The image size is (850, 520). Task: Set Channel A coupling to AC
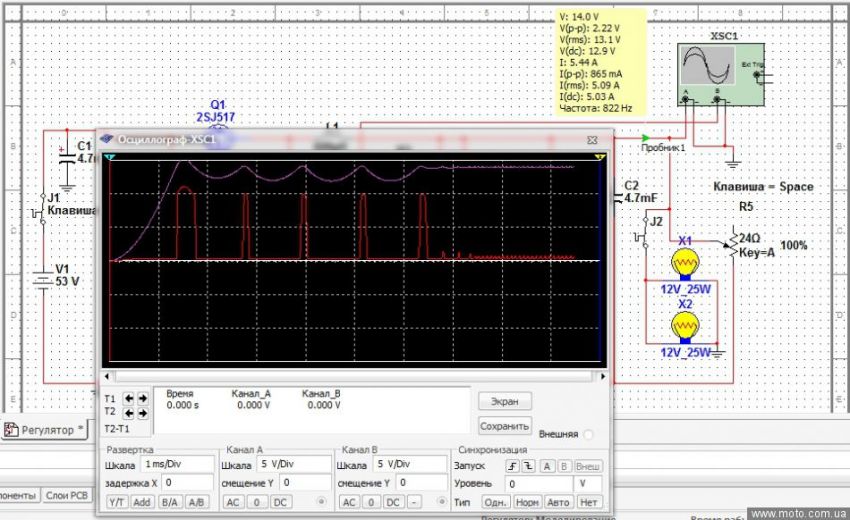pos(232,501)
